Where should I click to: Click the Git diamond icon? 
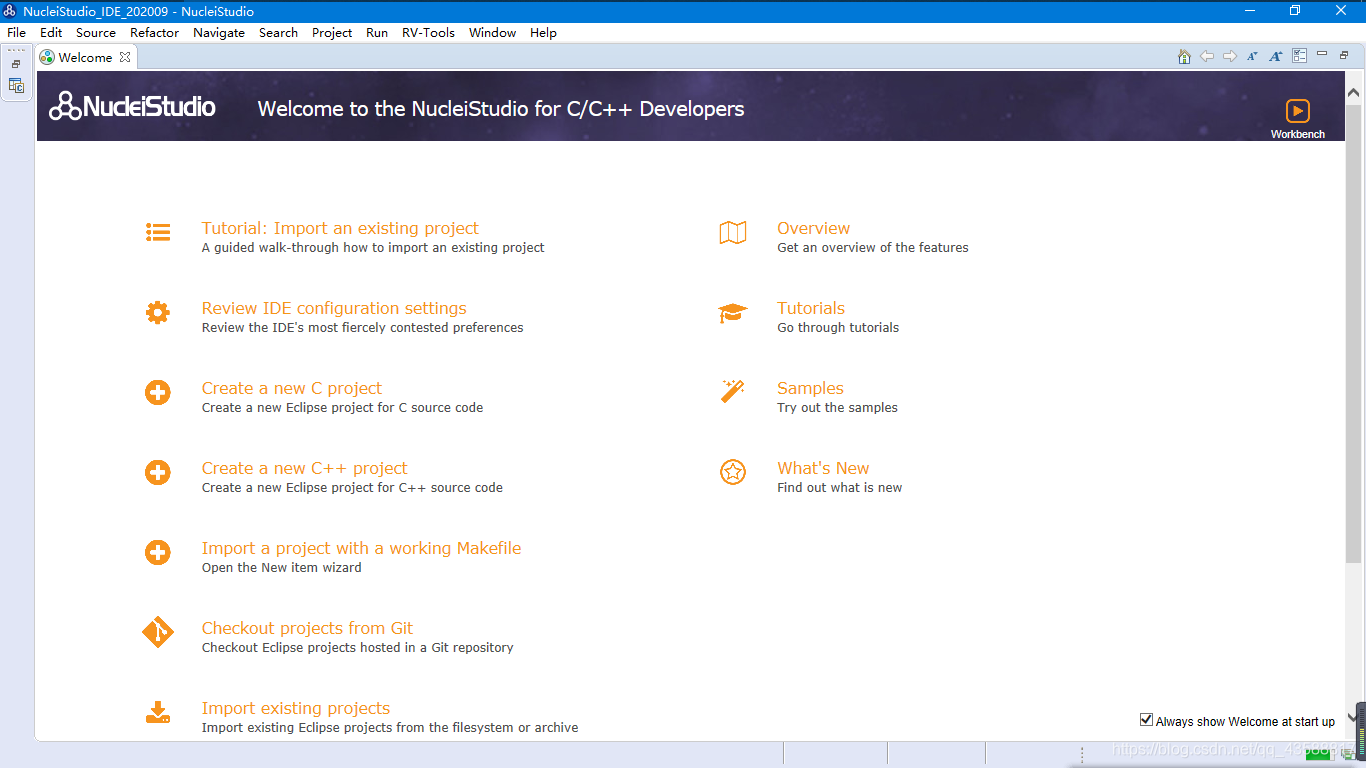tap(158, 632)
